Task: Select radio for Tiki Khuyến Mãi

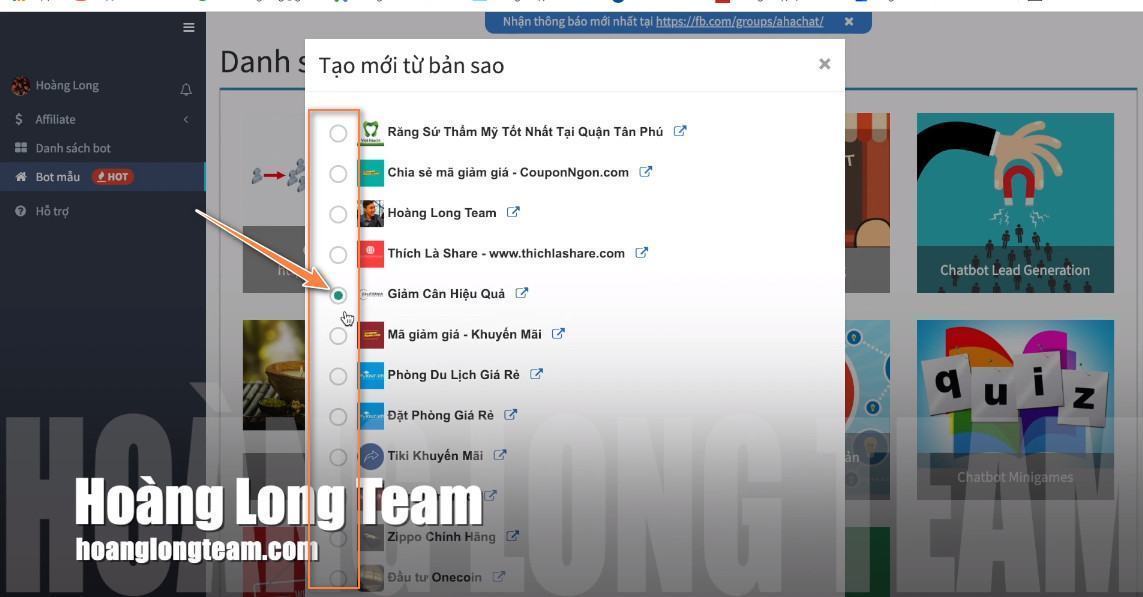Action: 338,457
